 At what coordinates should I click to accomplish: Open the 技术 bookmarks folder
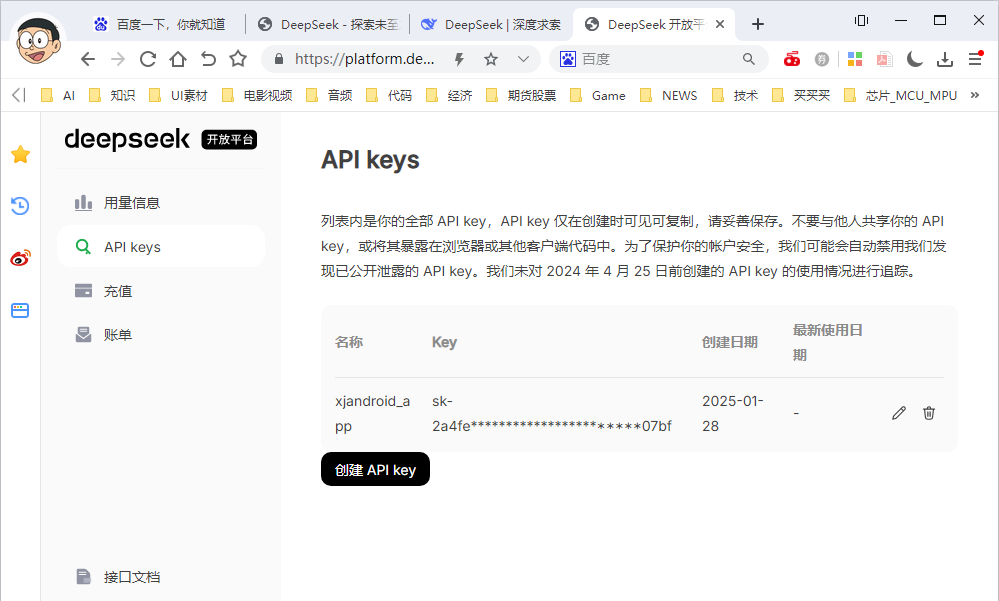tap(735, 96)
